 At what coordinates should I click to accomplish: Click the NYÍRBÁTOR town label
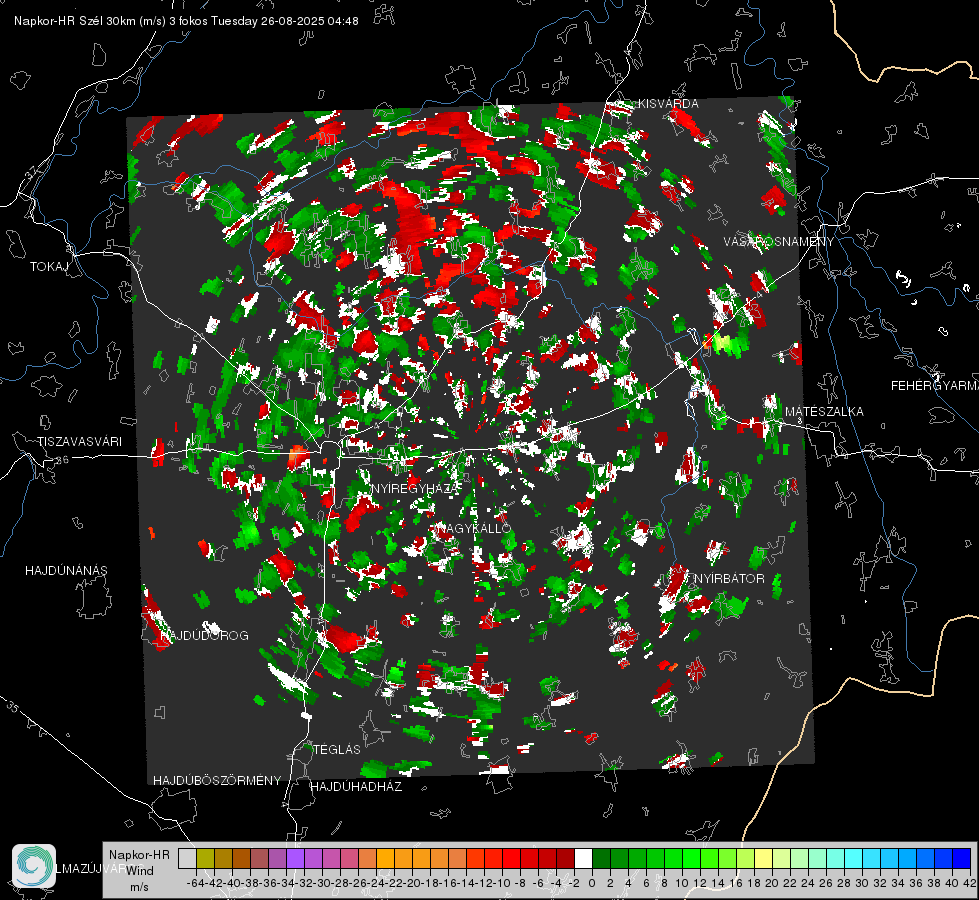(x=729, y=579)
